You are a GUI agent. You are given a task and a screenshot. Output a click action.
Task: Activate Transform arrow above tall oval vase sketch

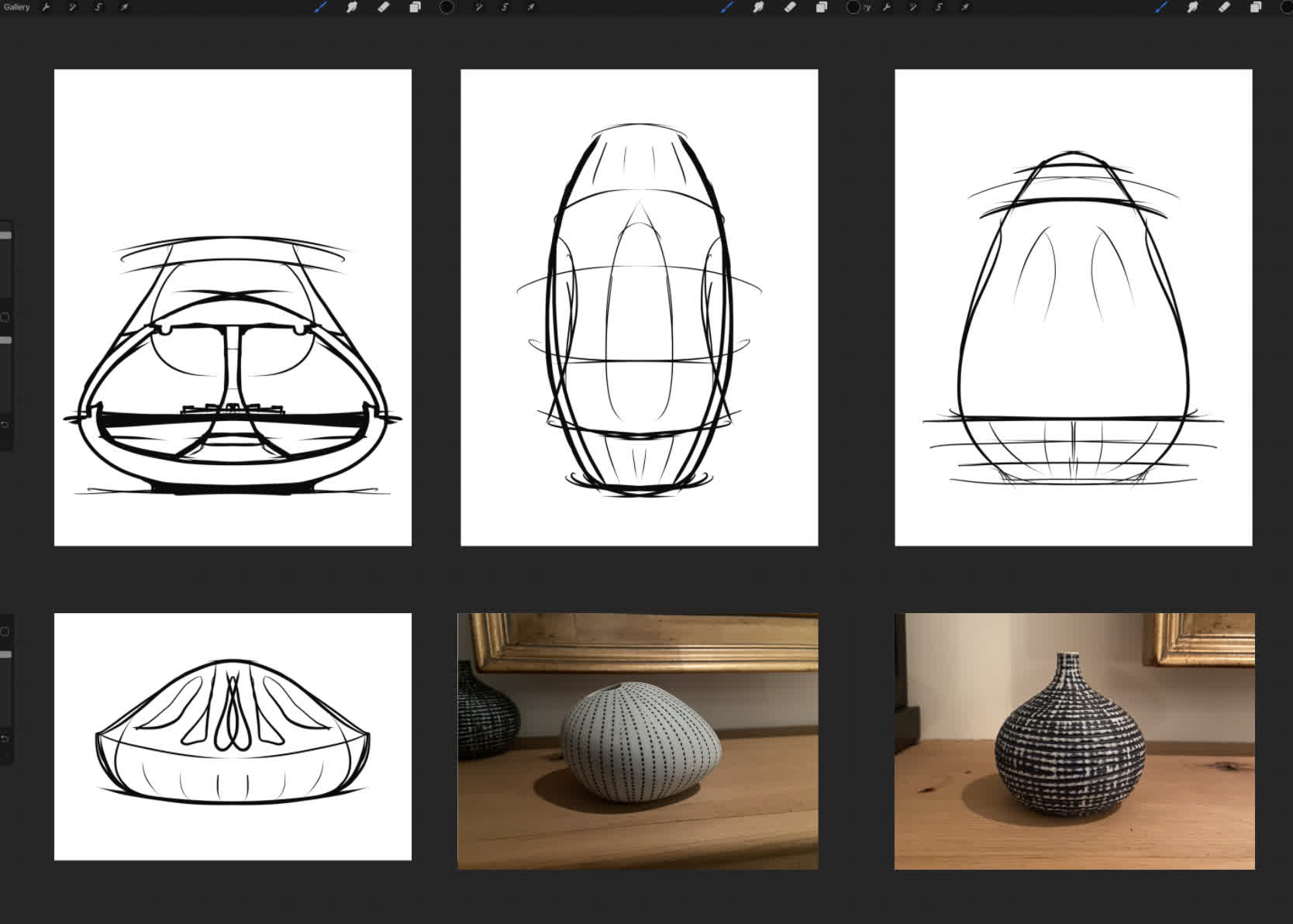[x=531, y=7]
